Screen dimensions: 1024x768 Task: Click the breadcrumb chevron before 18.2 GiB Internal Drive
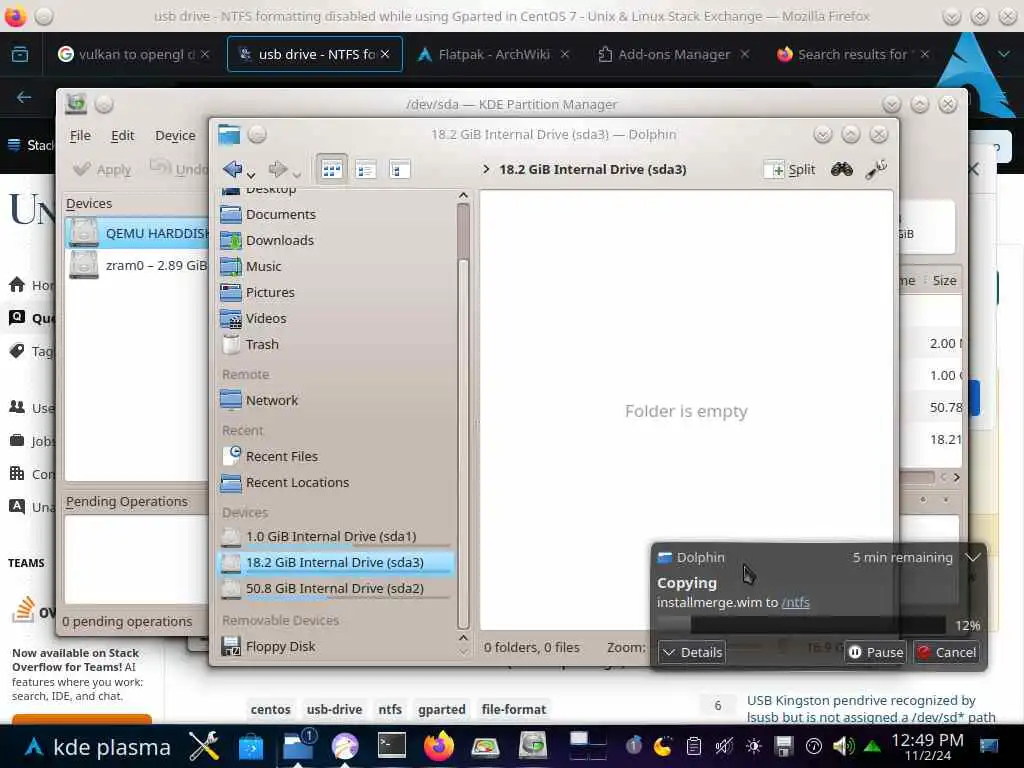[x=486, y=169]
